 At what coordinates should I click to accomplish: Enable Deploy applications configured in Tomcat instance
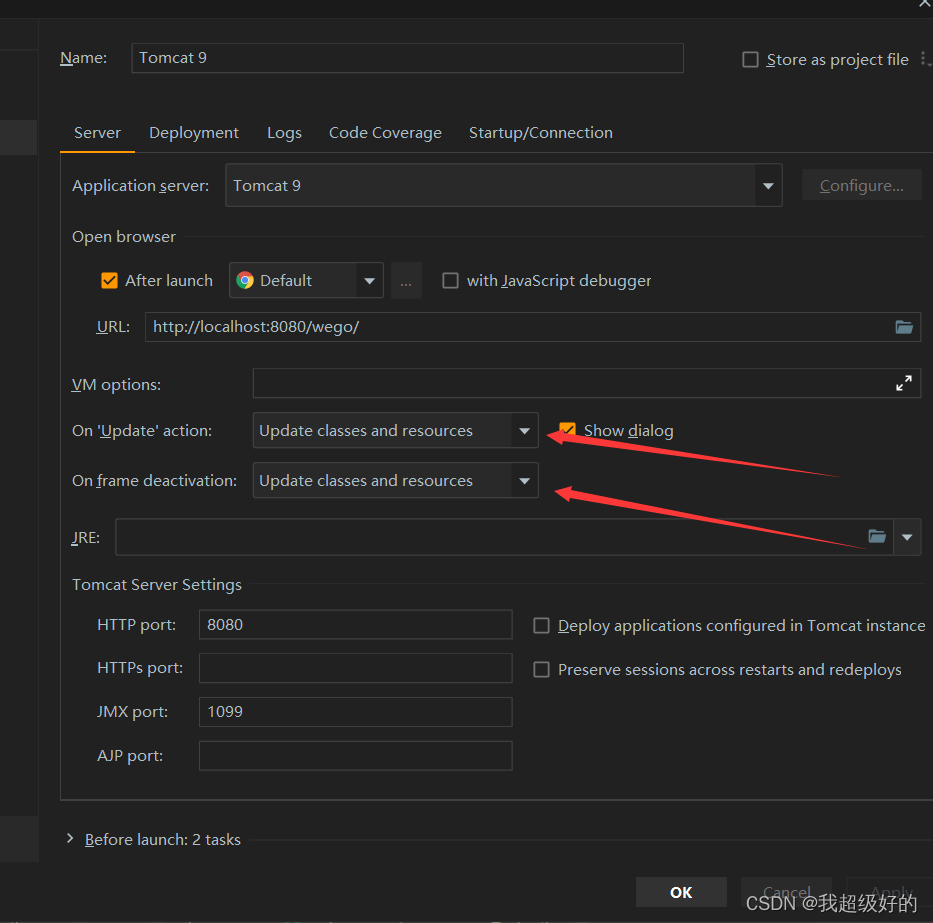pyautogui.click(x=541, y=625)
